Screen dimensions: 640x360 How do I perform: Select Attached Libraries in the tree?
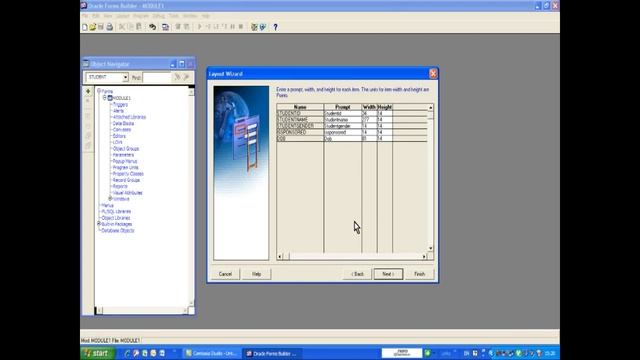(129, 117)
